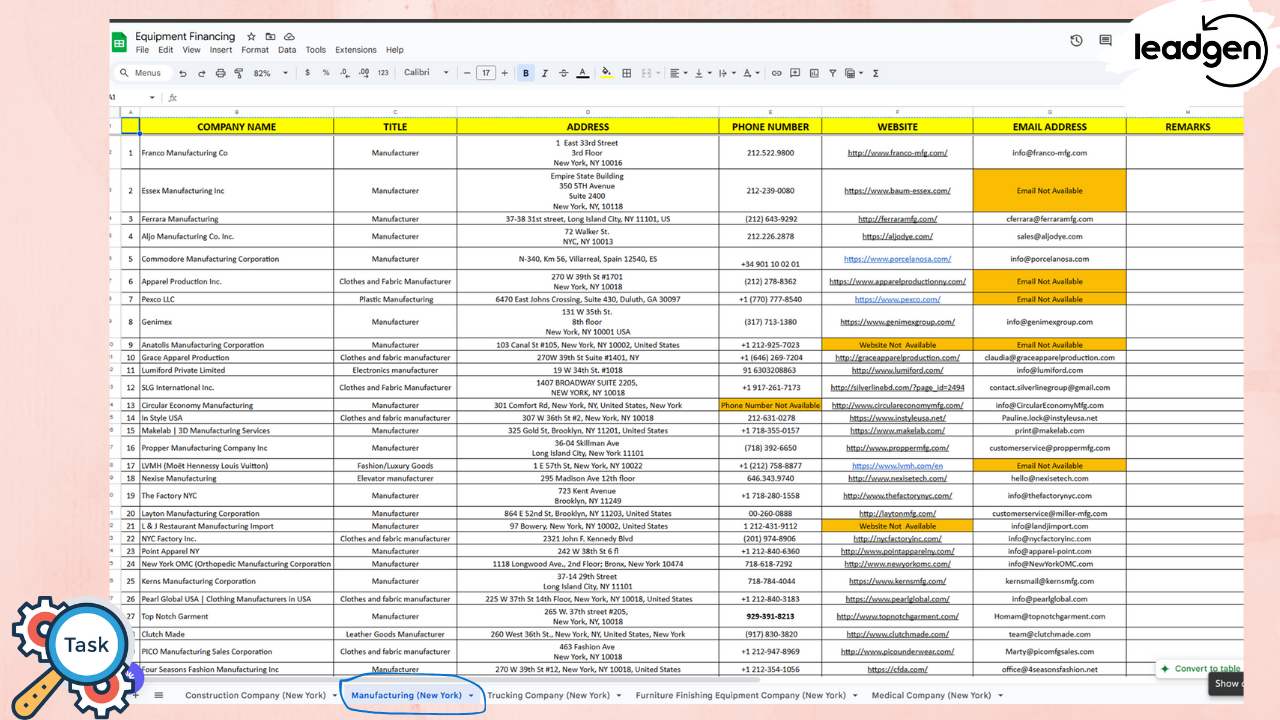Open Manufacturing (New York) tab options arrow

tap(470, 695)
